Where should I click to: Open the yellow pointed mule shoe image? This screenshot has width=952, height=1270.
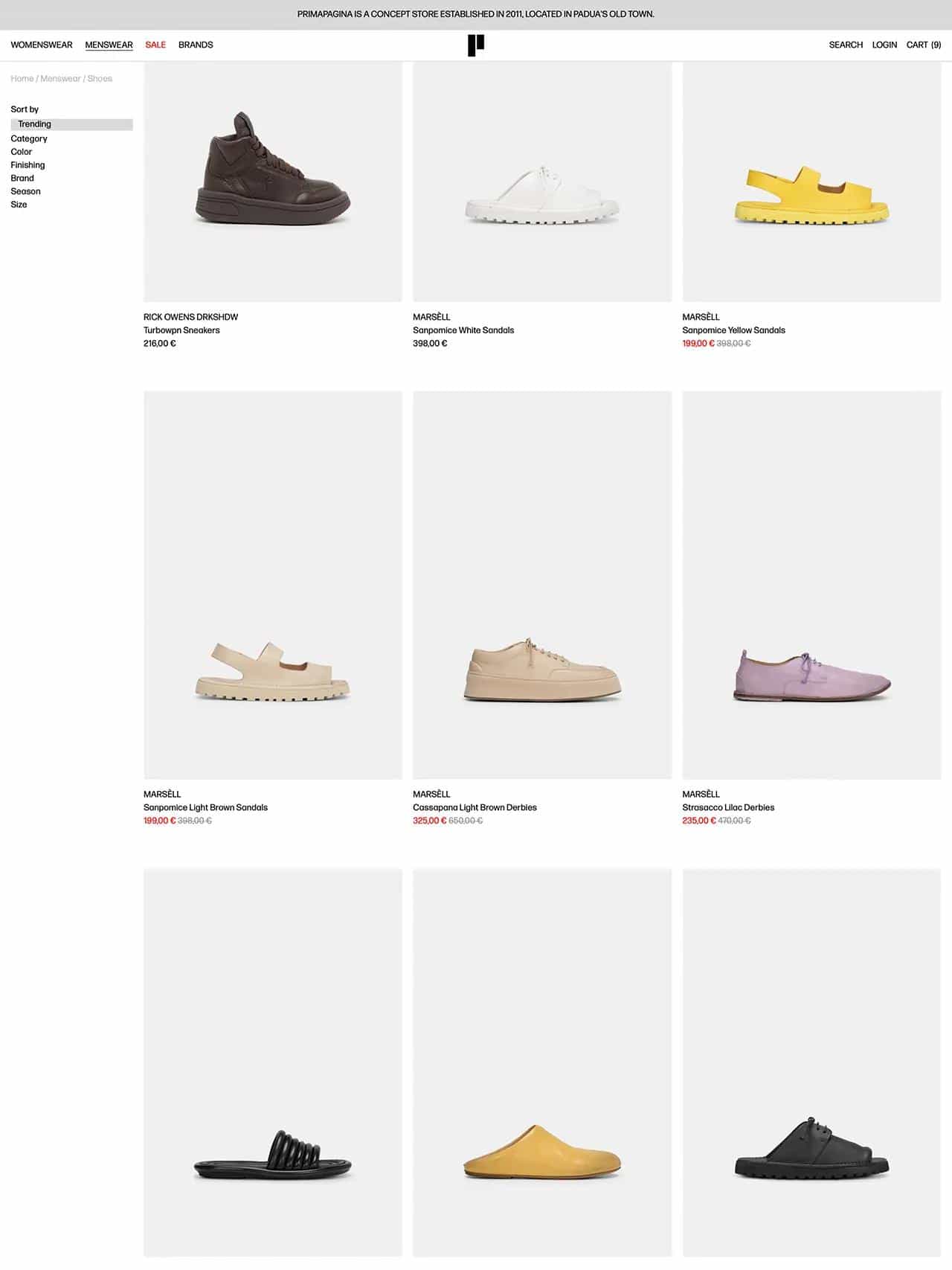(542, 1062)
